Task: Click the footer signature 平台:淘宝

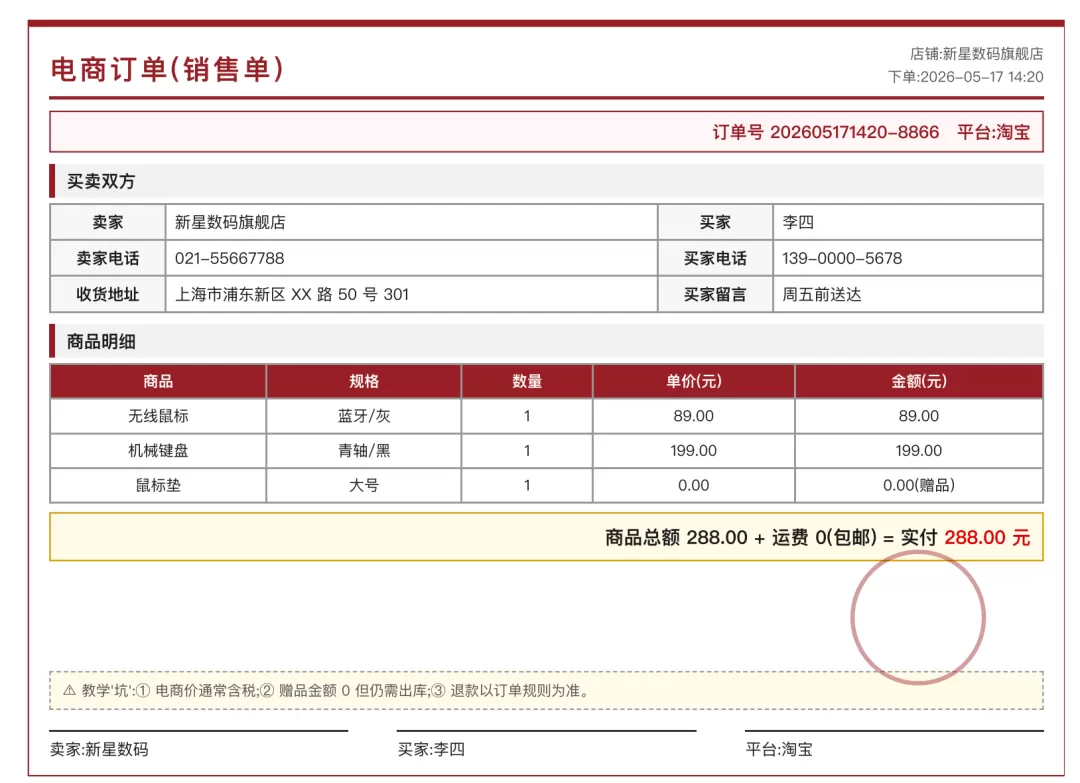Action: (x=779, y=749)
